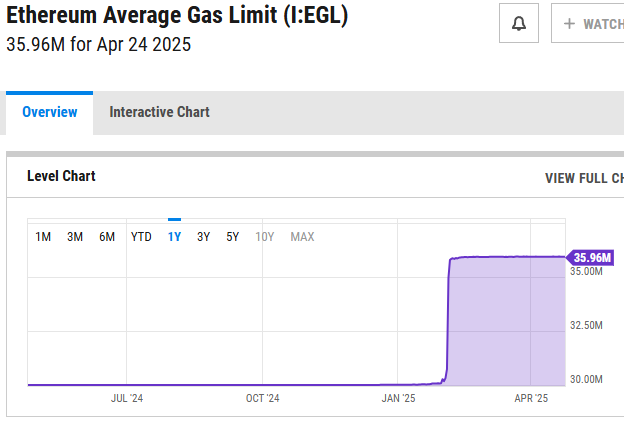Switch chart to 3Y range

[203, 237]
